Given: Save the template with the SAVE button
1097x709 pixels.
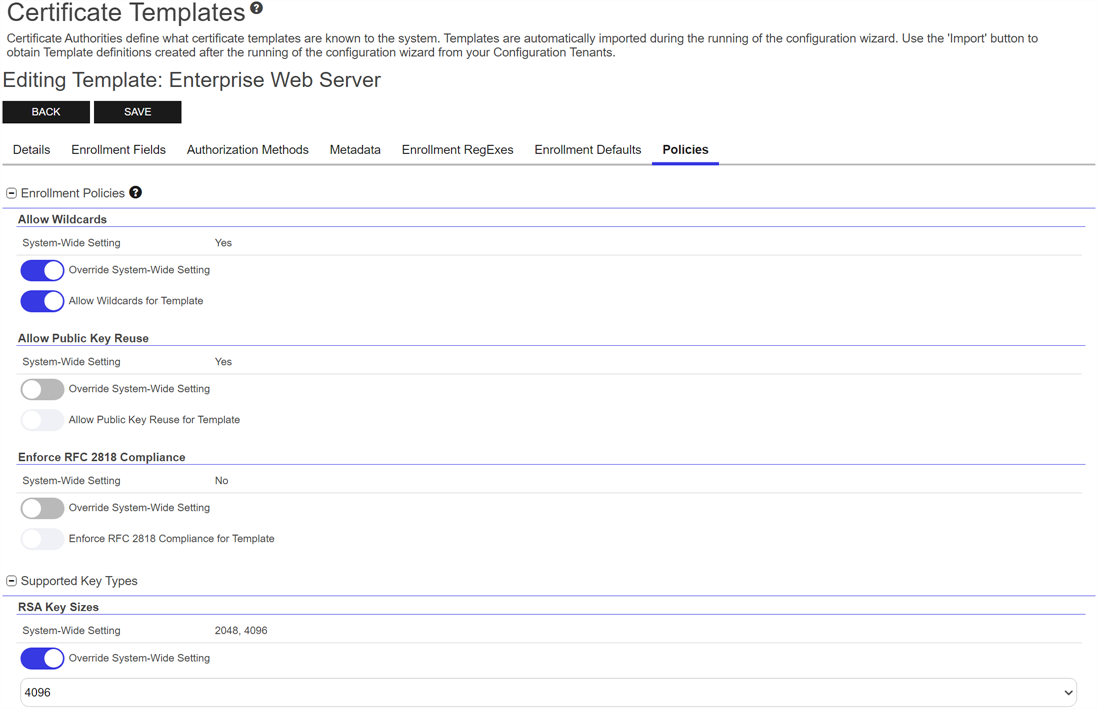Looking at the screenshot, I should tap(137, 112).
